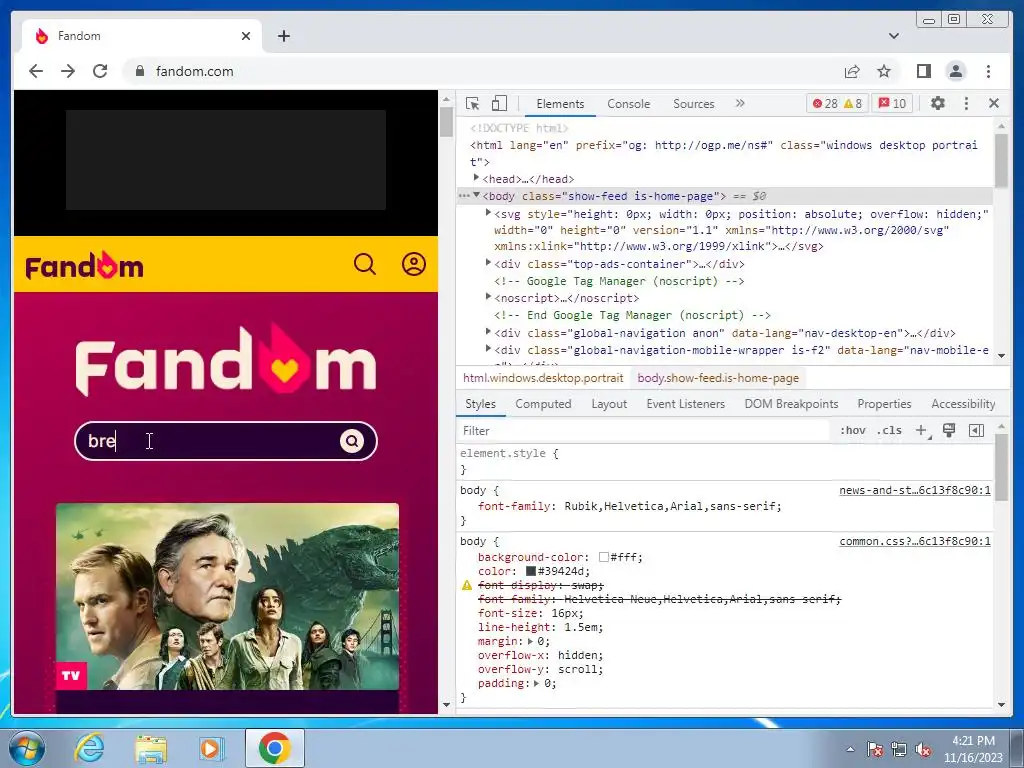Select the Styles tab

pyautogui.click(x=480, y=404)
